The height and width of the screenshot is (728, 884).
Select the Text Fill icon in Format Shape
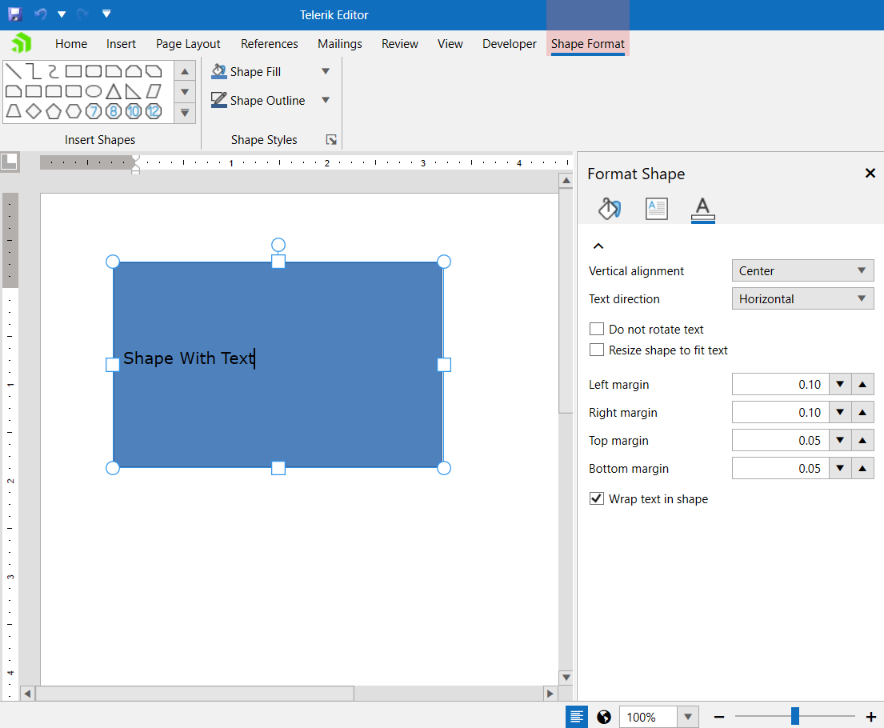click(x=702, y=208)
